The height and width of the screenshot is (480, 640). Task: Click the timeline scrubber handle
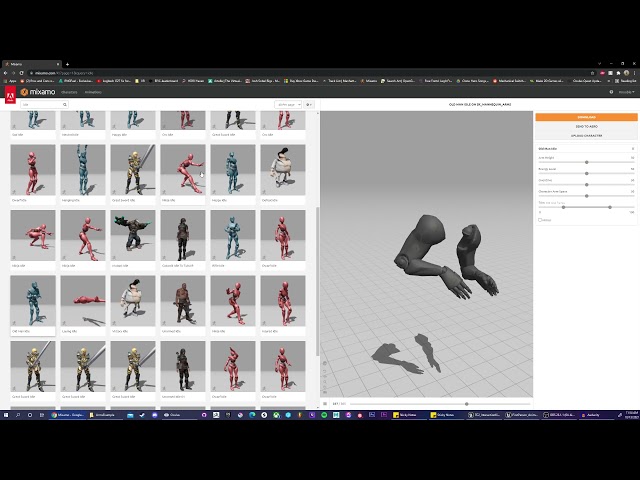click(x=467, y=404)
